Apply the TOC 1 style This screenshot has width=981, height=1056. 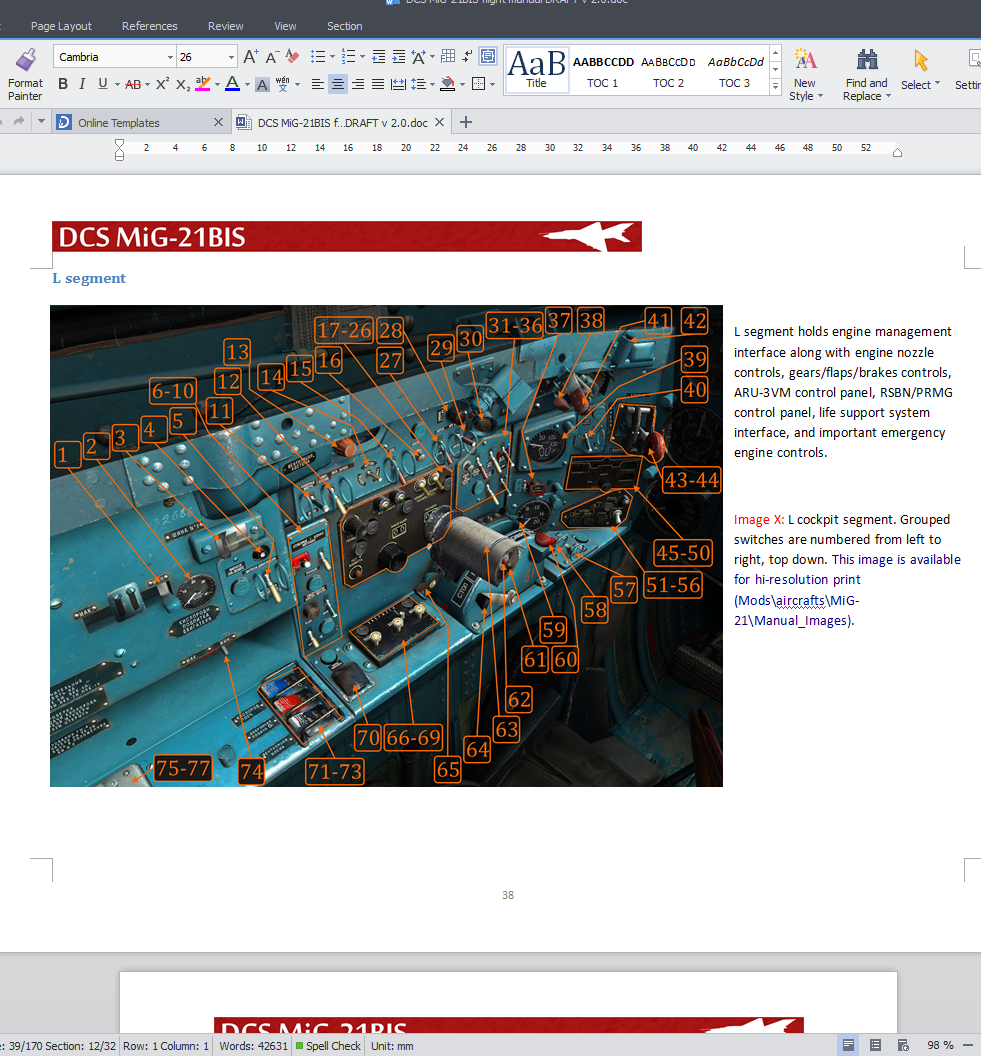603,71
